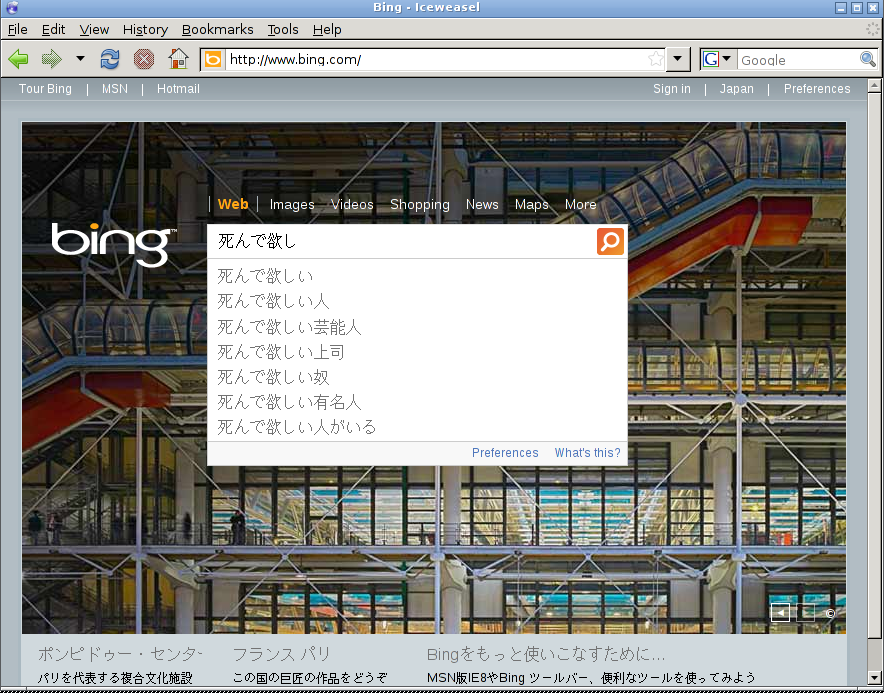
Task: Switch to the Shopping search tab
Action: pyautogui.click(x=420, y=205)
